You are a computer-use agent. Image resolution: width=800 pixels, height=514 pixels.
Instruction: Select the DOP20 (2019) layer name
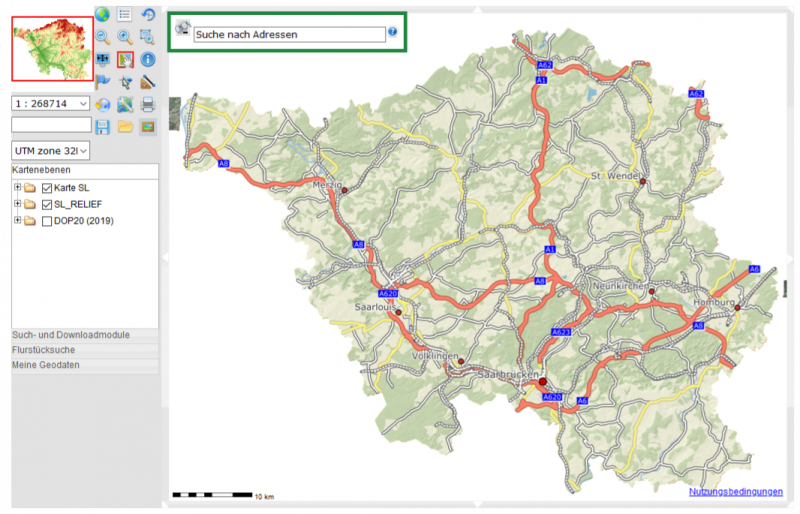[x=84, y=221]
